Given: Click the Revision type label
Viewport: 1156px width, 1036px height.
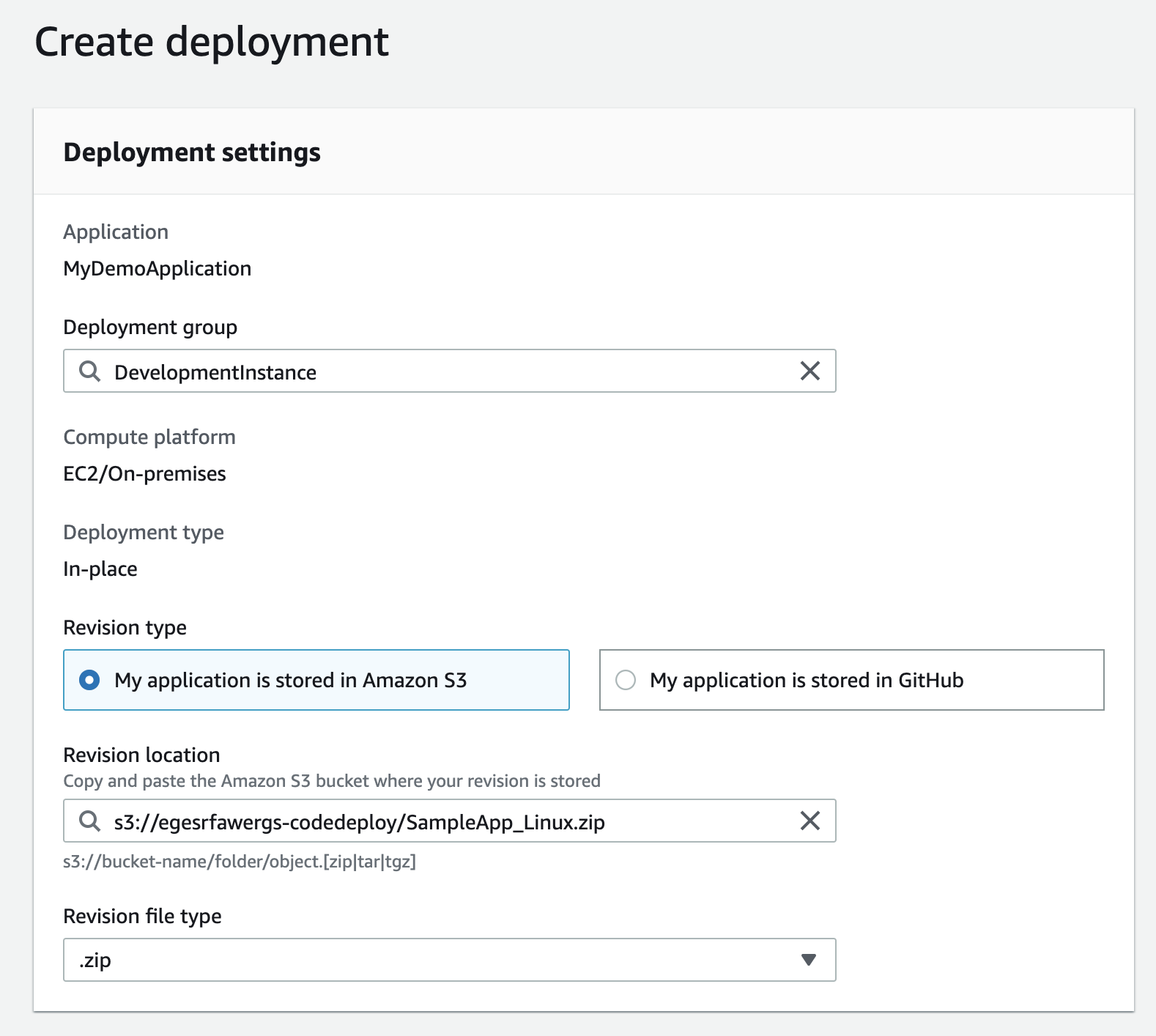Looking at the screenshot, I should (x=125, y=628).
